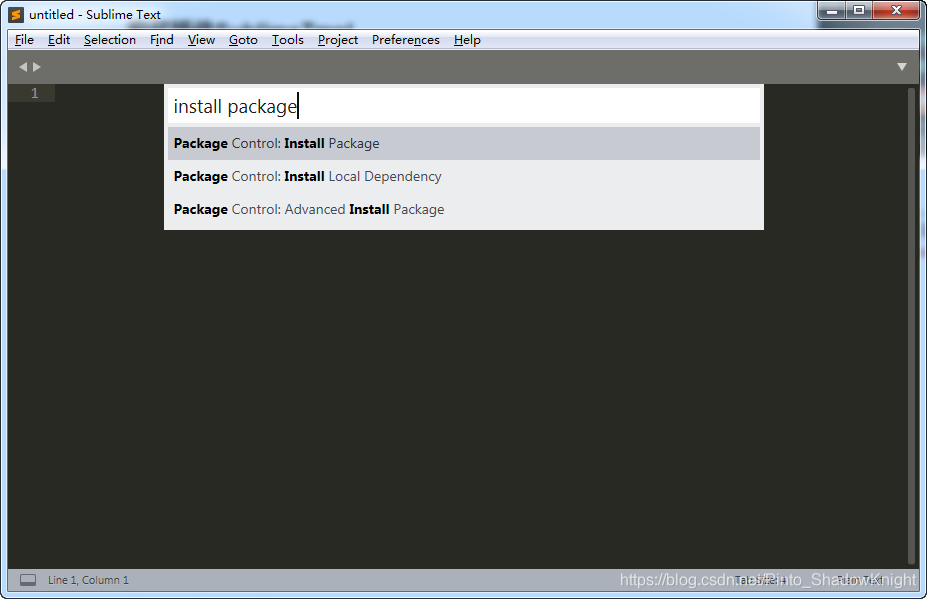The width and height of the screenshot is (927, 599).
Task: Open the Find menu
Action: pos(161,40)
